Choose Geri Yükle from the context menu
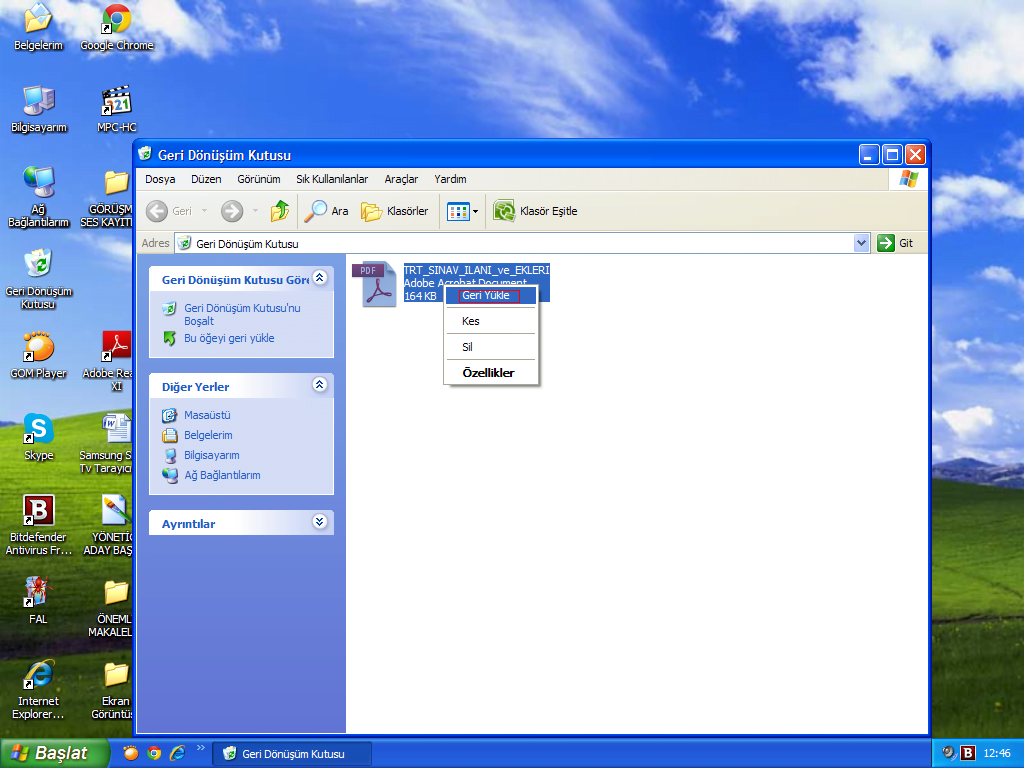This screenshot has height=768, width=1024. click(x=486, y=296)
